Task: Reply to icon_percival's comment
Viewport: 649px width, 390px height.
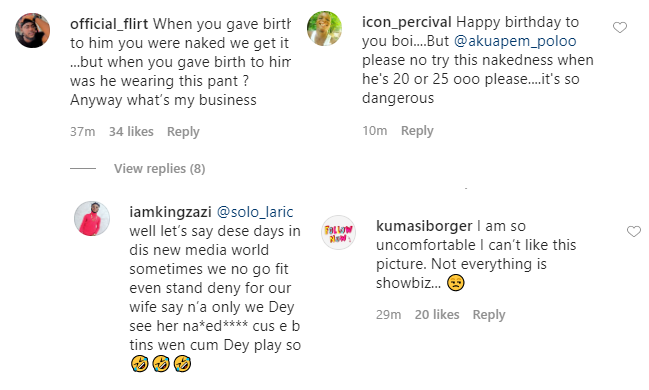Action: pos(417,131)
